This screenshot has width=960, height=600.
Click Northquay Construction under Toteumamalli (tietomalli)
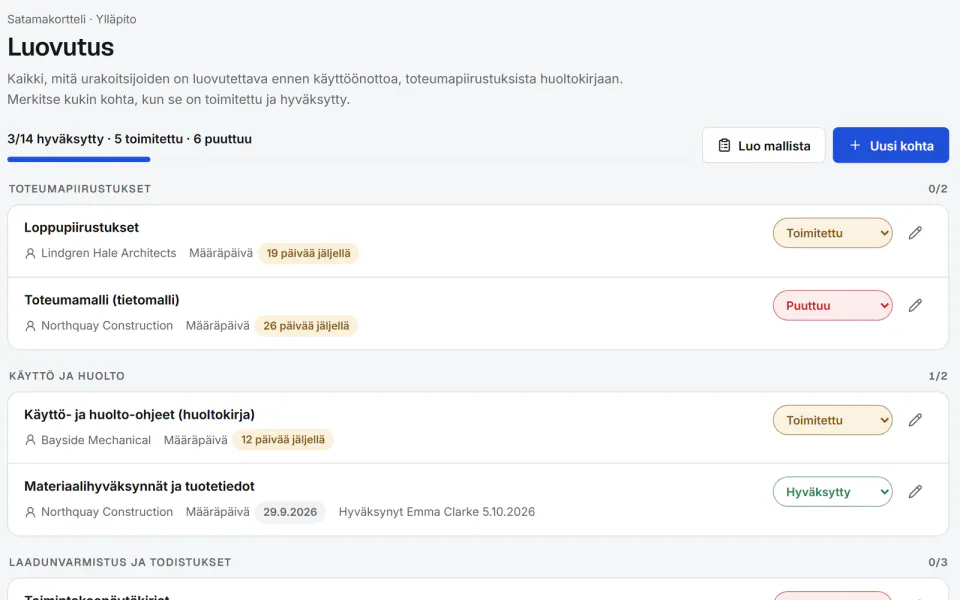click(107, 326)
